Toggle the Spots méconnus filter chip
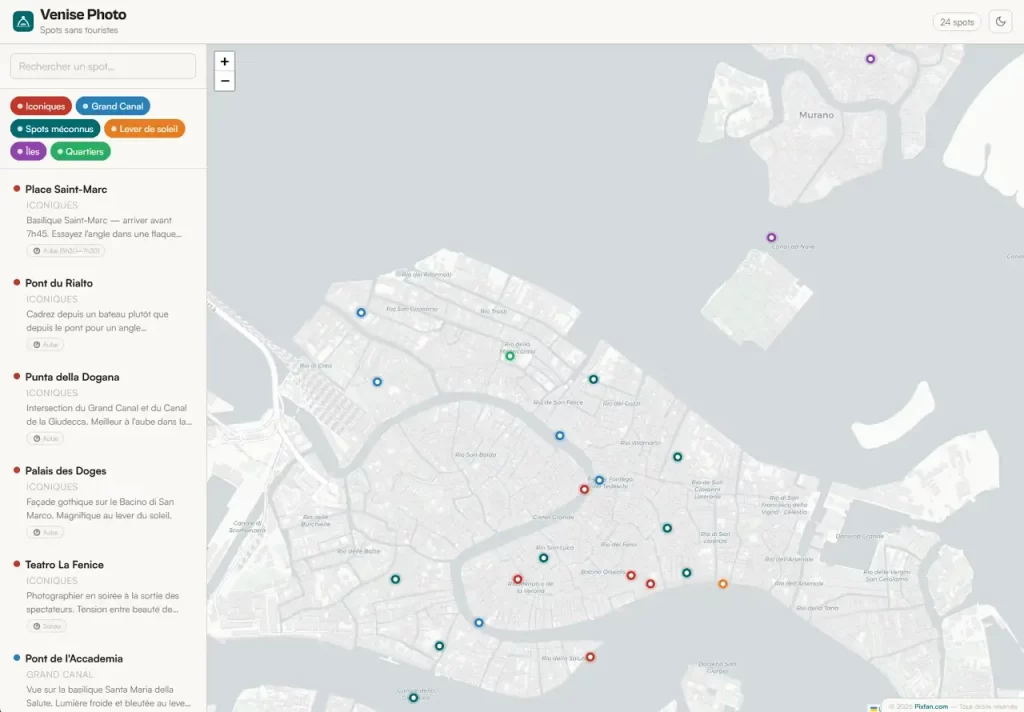The image size is (1024, 712). tap(56, 129)
